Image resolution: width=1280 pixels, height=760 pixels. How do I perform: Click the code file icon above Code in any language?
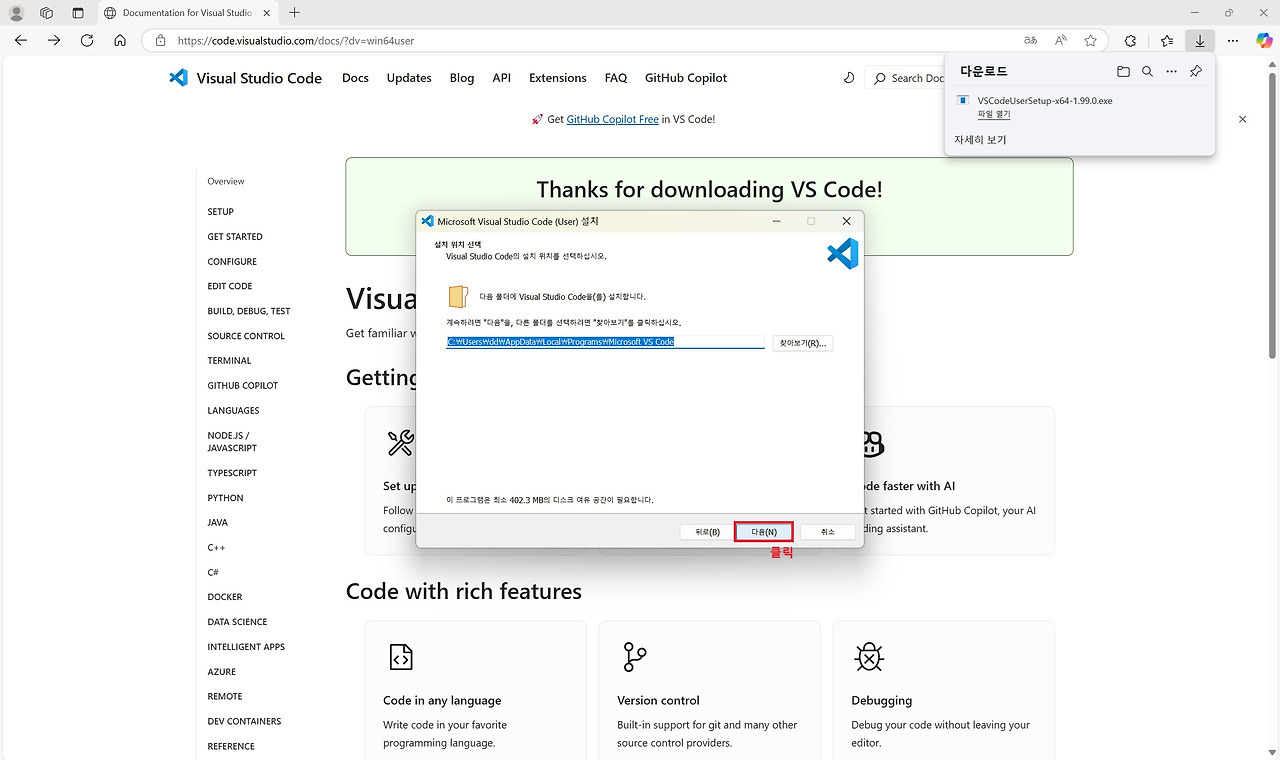click(400, 657)
